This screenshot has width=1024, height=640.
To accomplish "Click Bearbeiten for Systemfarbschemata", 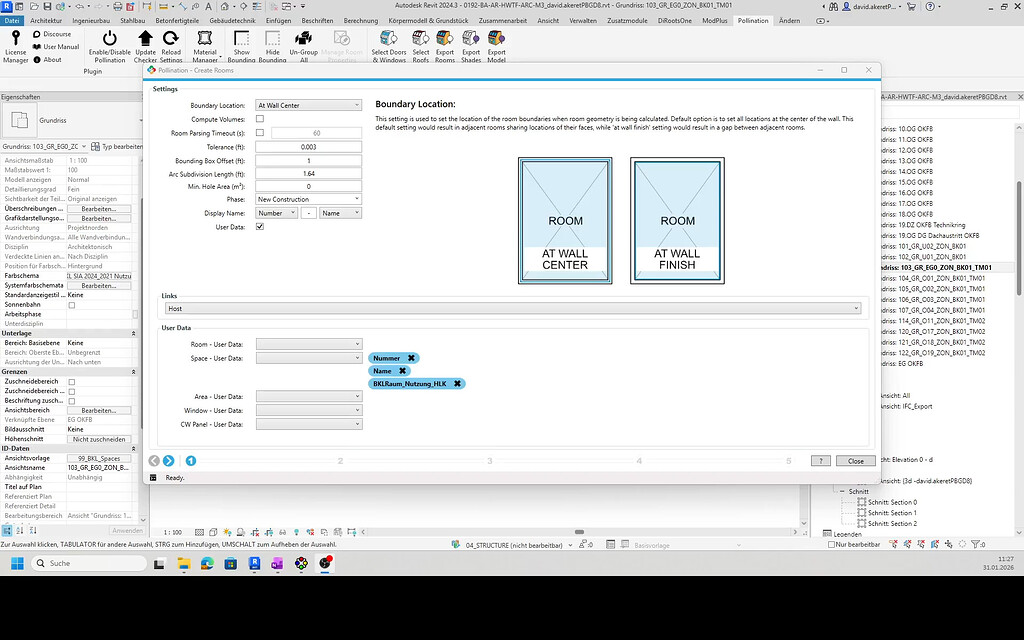I will click(x=99, y=286).
